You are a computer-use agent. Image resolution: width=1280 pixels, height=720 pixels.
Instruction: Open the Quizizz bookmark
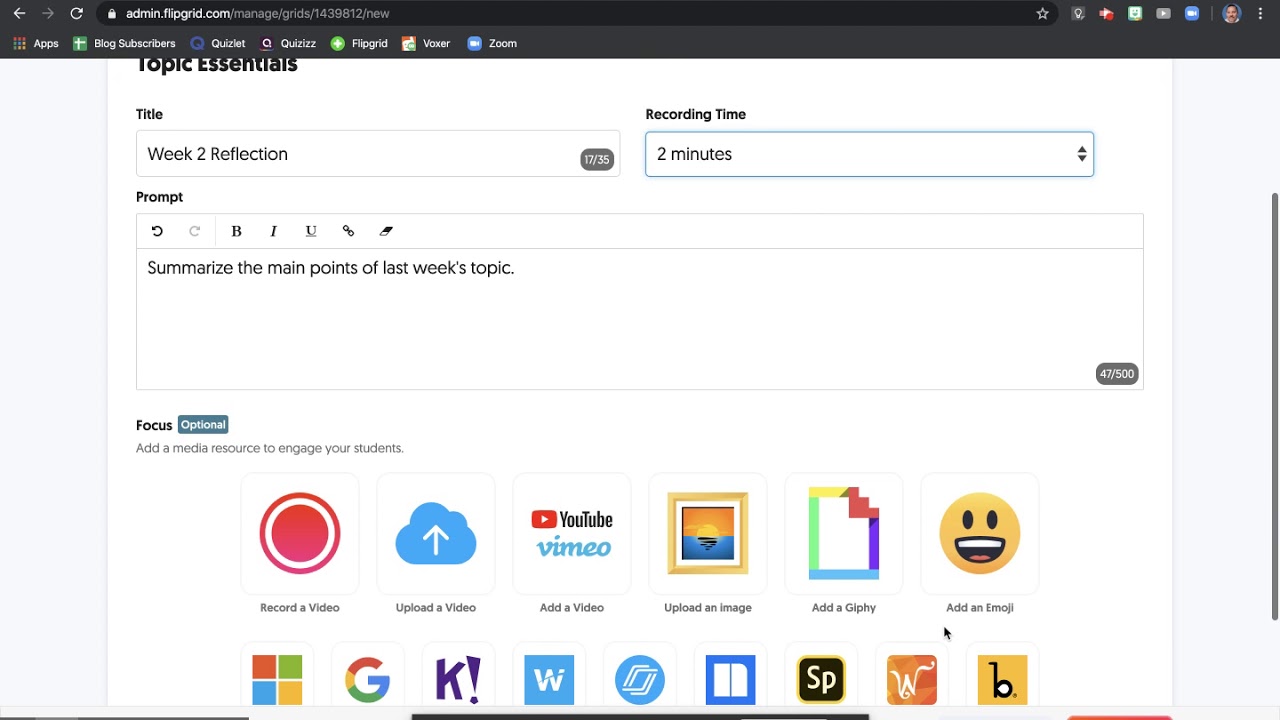[x=288, y=44]
